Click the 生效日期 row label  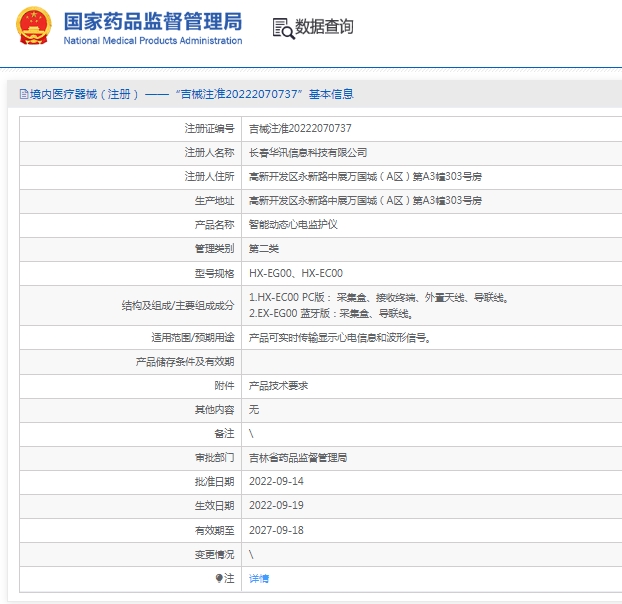[x=214, y=506]
